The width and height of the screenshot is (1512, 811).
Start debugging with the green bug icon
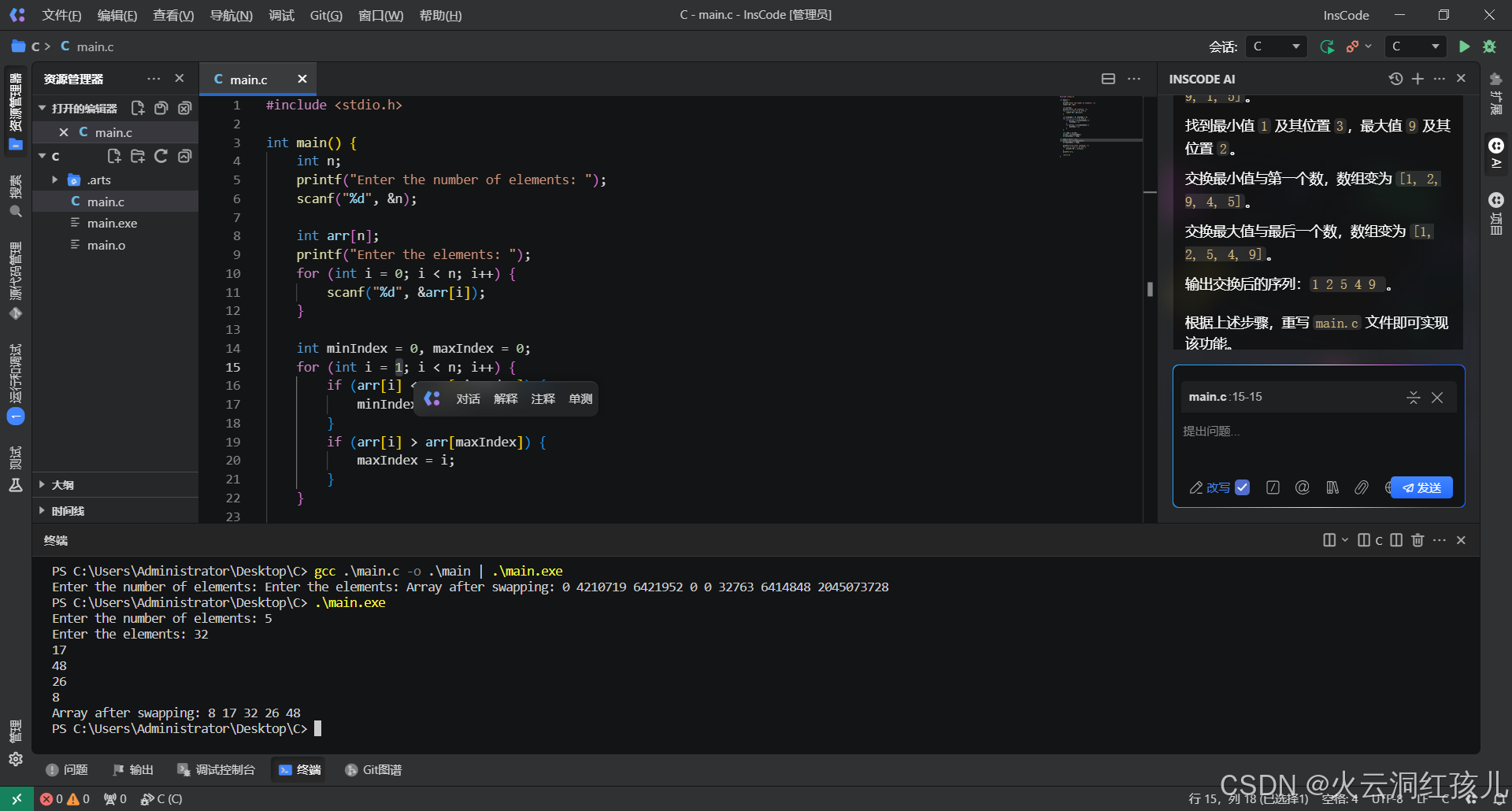point(1489,46)
